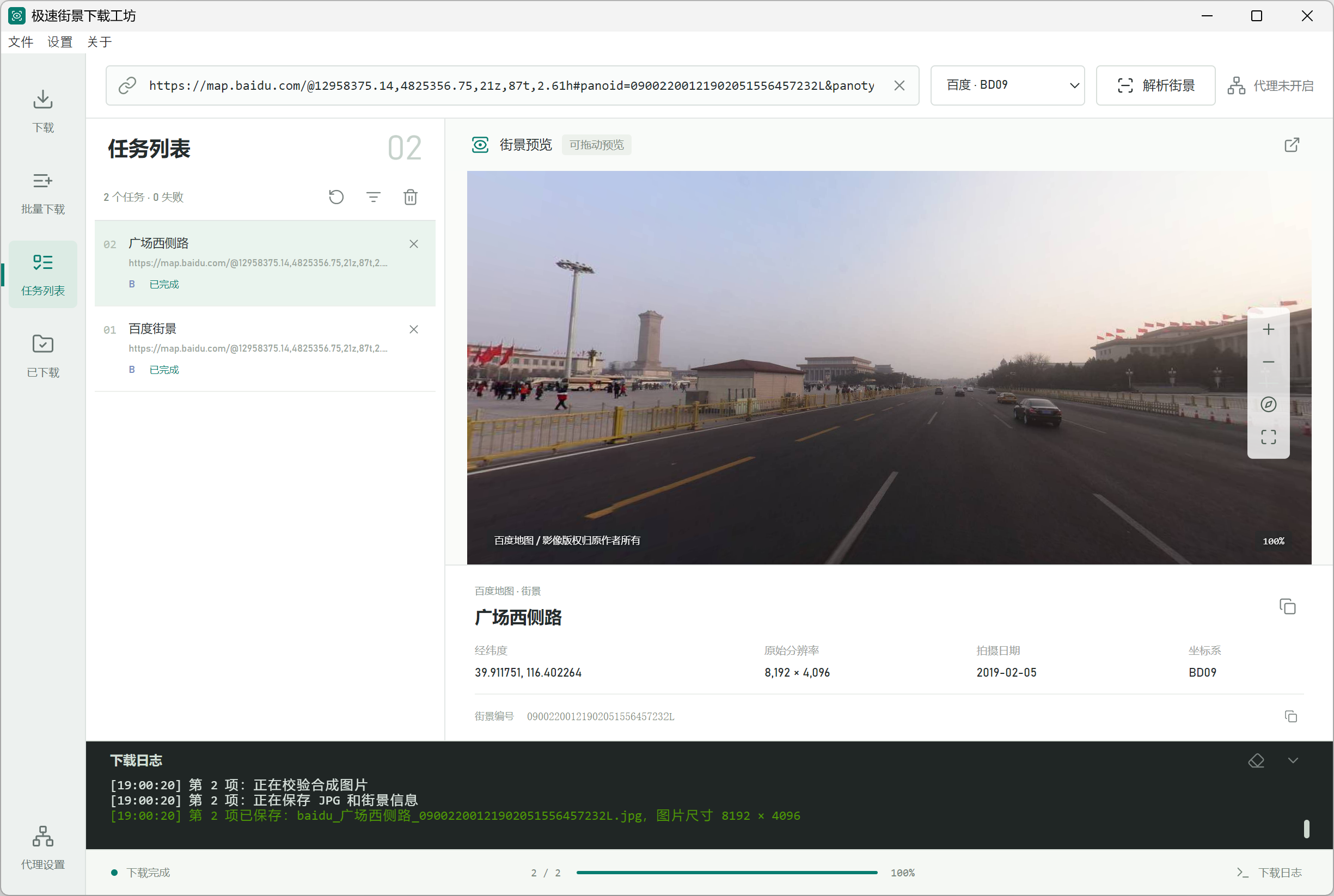Open the 关于 menu

[x=99, y=42]
